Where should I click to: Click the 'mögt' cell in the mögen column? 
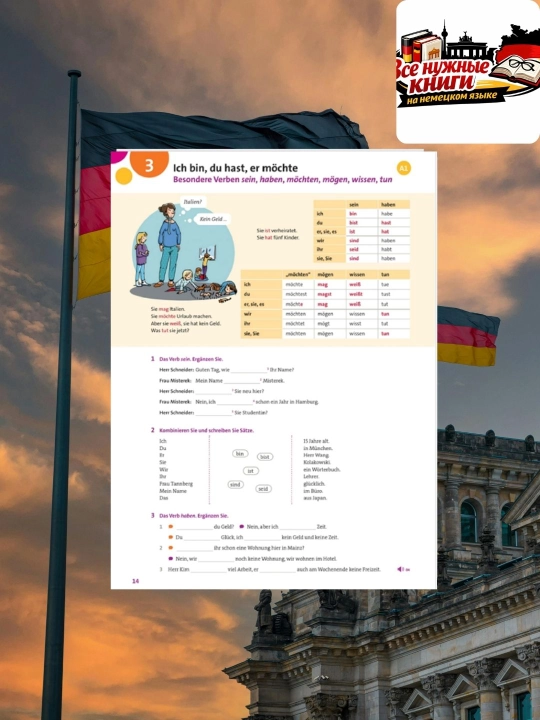(x=330, y=324)
